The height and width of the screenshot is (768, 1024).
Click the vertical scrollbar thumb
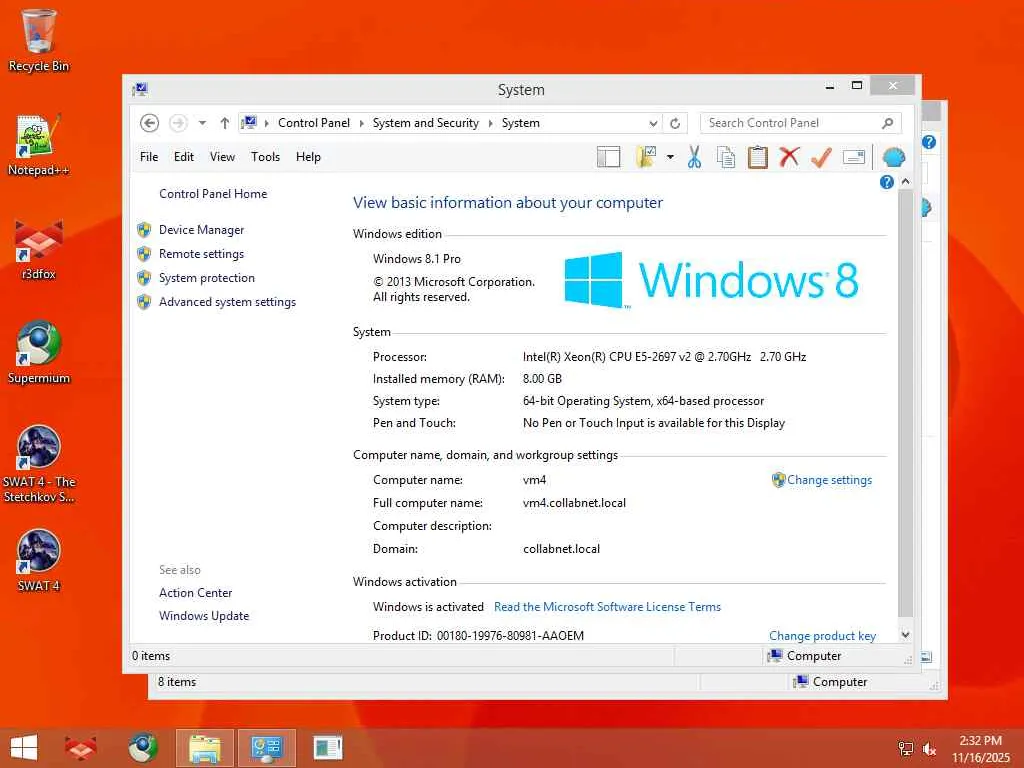coord(905,403)
